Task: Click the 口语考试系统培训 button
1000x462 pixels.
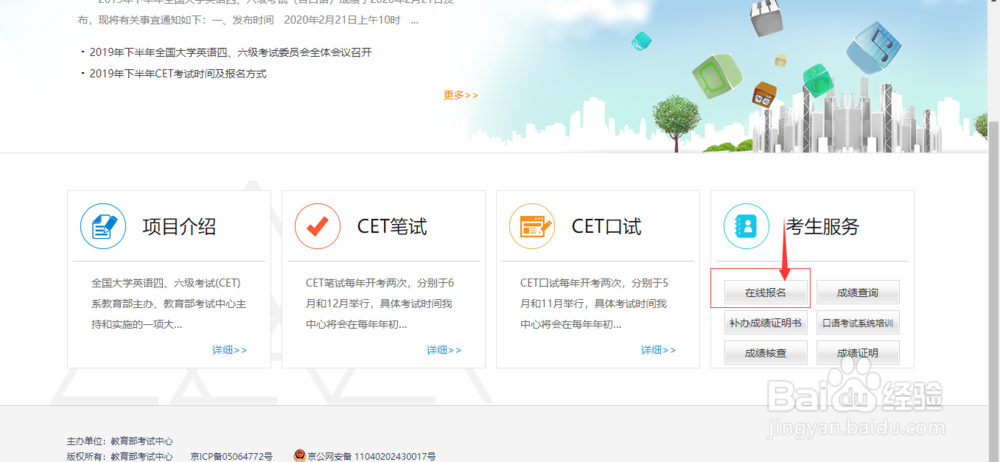Action: (858, 323)
